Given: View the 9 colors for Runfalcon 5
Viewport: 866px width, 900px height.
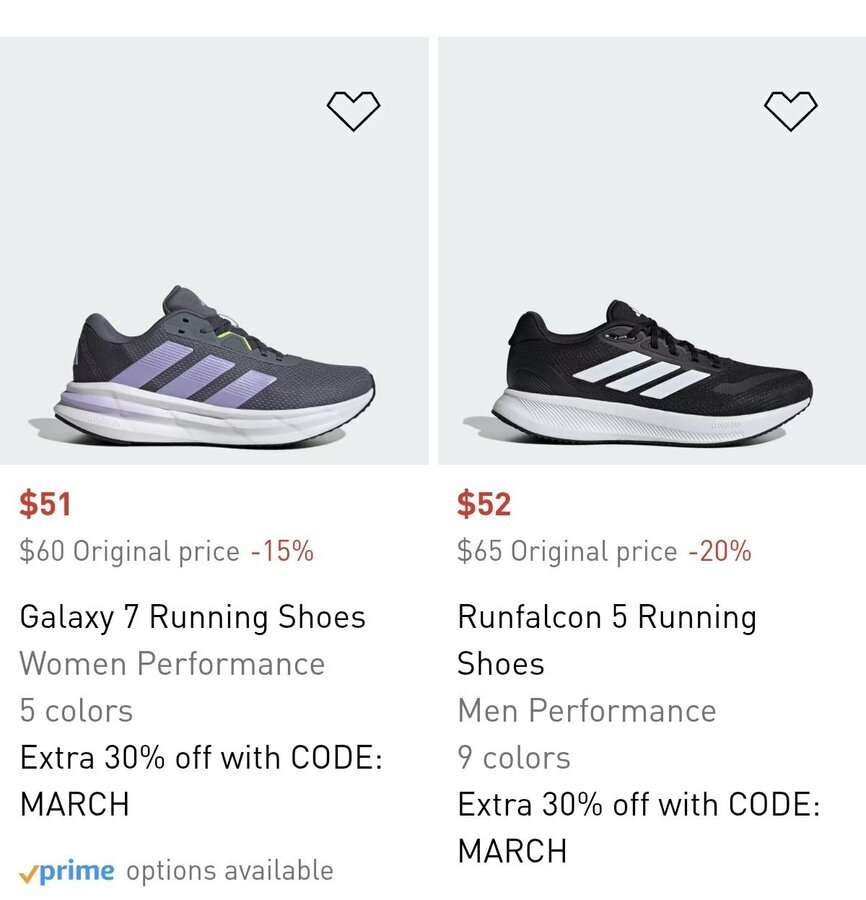Looking at the screenshot, I should [514, 758].
